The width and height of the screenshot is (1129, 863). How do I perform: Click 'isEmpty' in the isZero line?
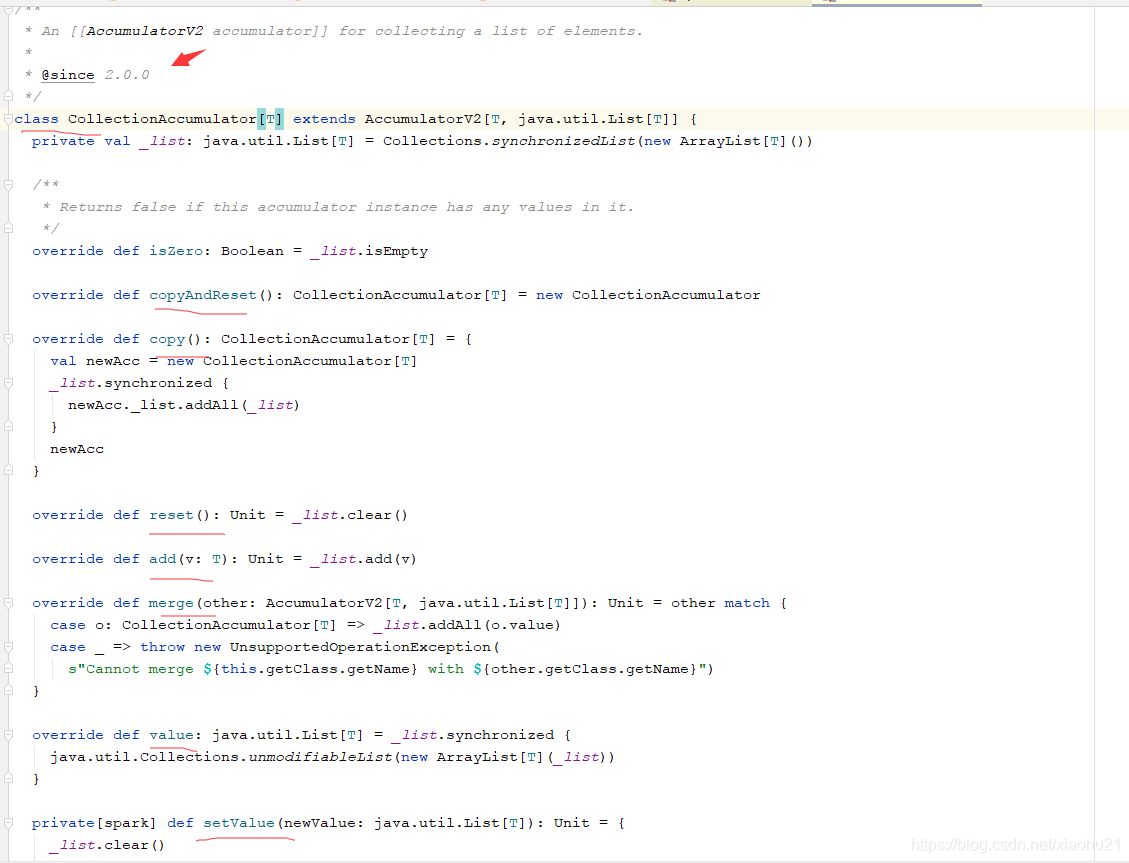pyautogui.click(x=397, y=251)
